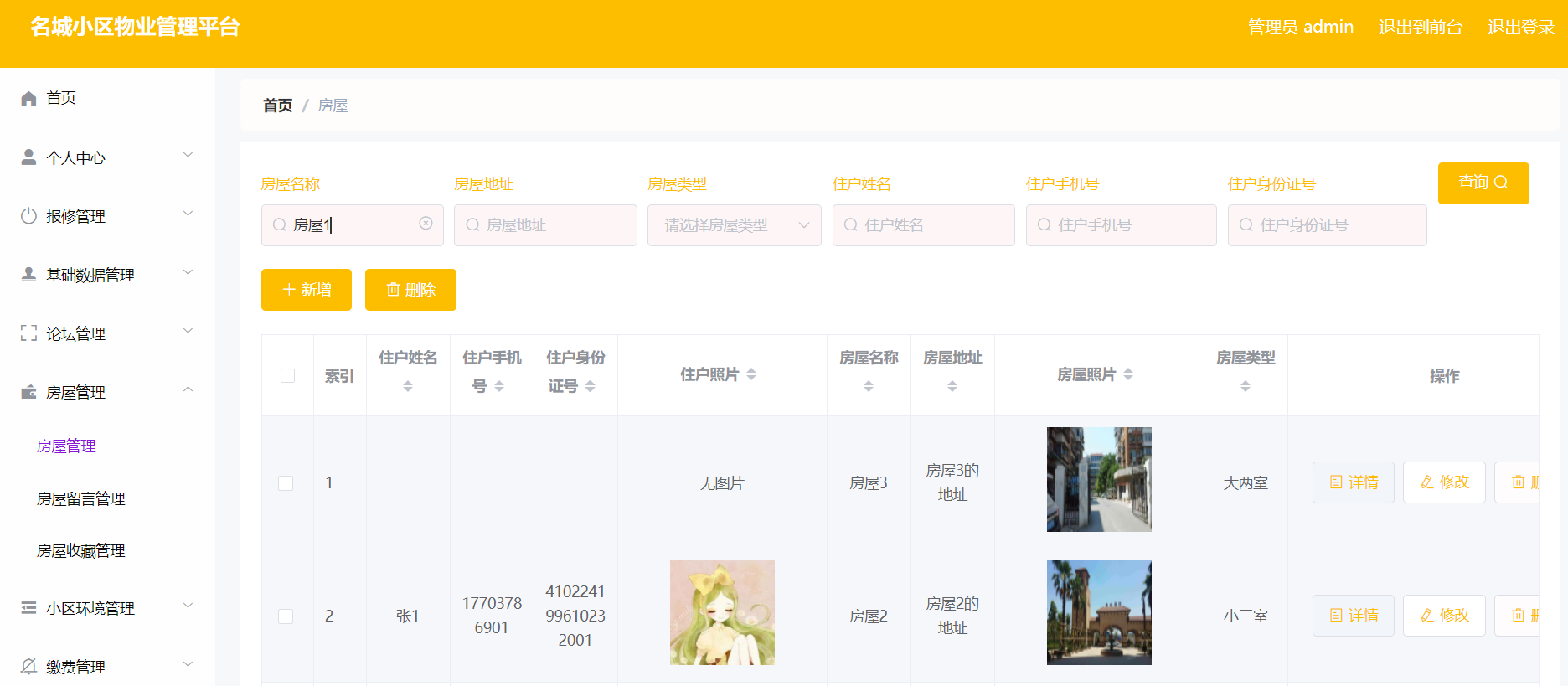The image size is (1568, 686).
Task: Sort table by 房屋类型 column arrows
Action: coord(1246,386)
